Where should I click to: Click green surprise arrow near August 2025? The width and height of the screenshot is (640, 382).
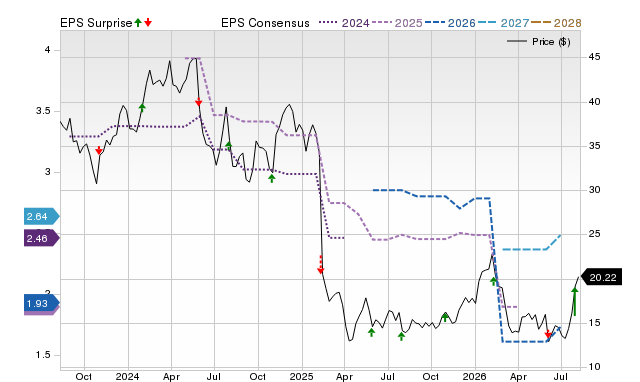tap(401, 336)
